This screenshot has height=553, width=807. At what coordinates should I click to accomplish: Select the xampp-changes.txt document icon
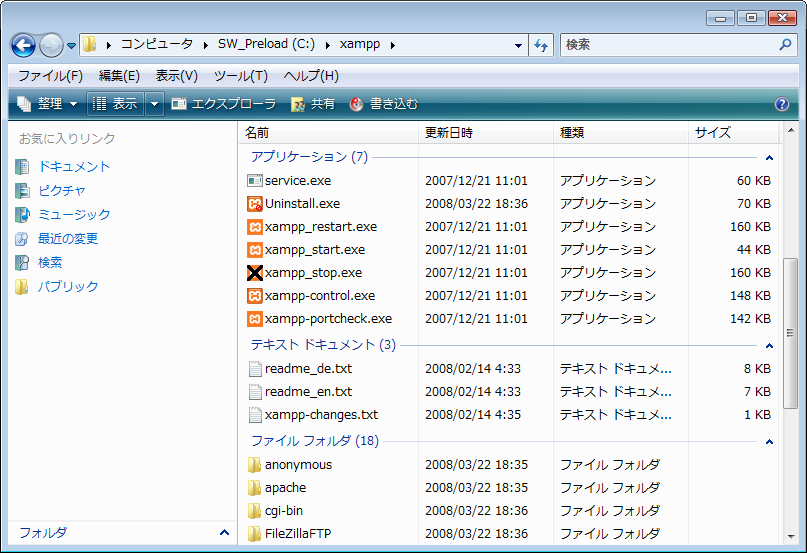[x=255, y=415]
